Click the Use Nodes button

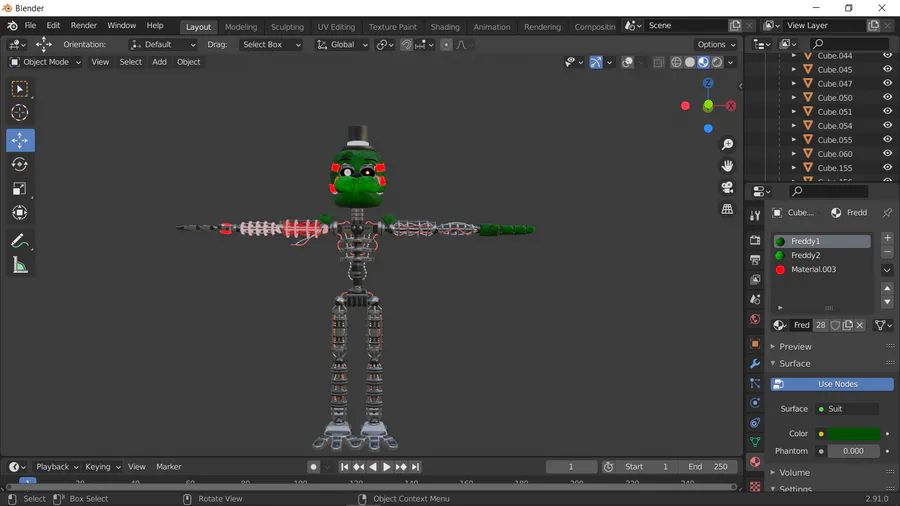coord(832,384)
